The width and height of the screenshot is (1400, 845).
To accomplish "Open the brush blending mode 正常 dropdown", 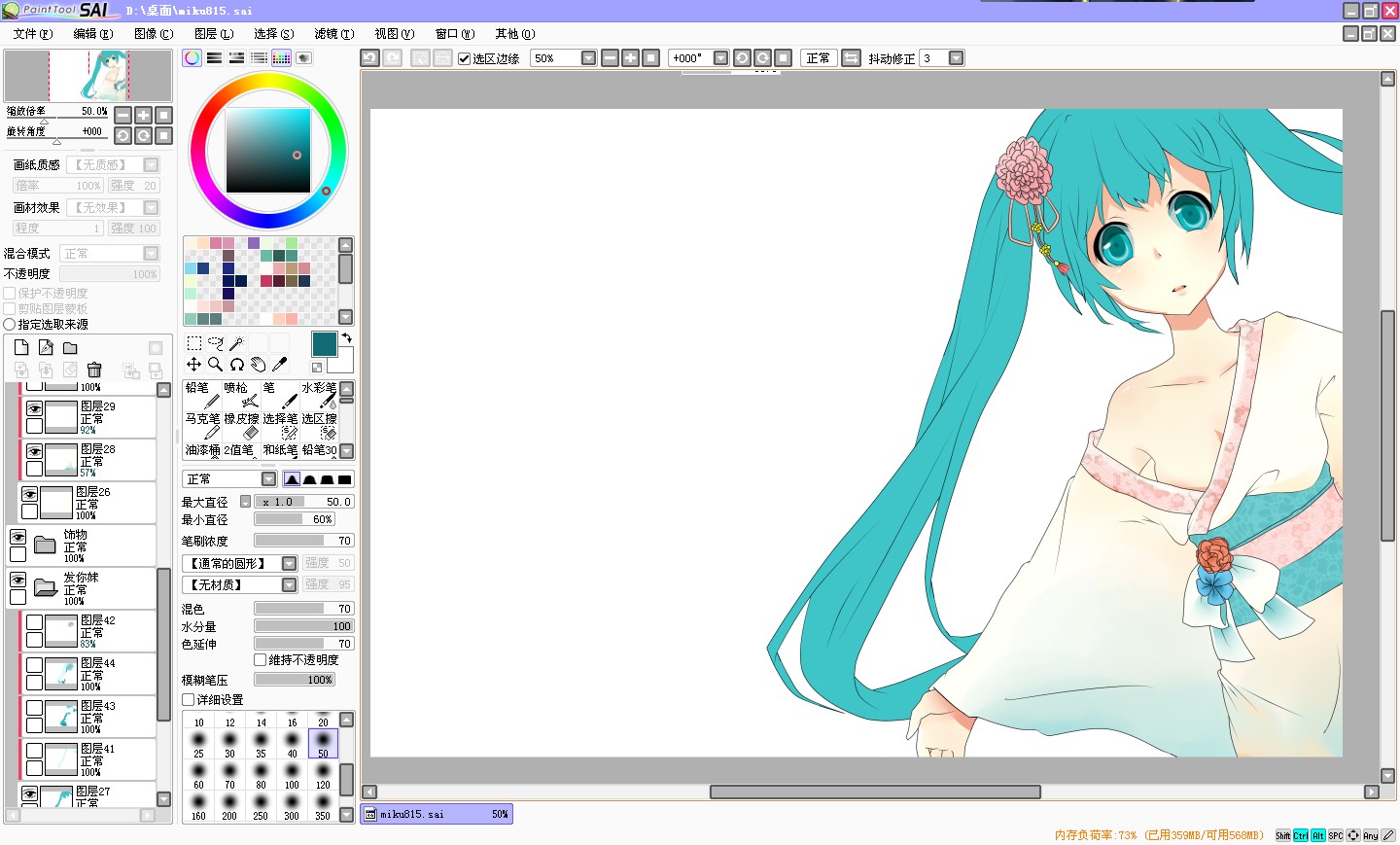I will click(268, 478).
